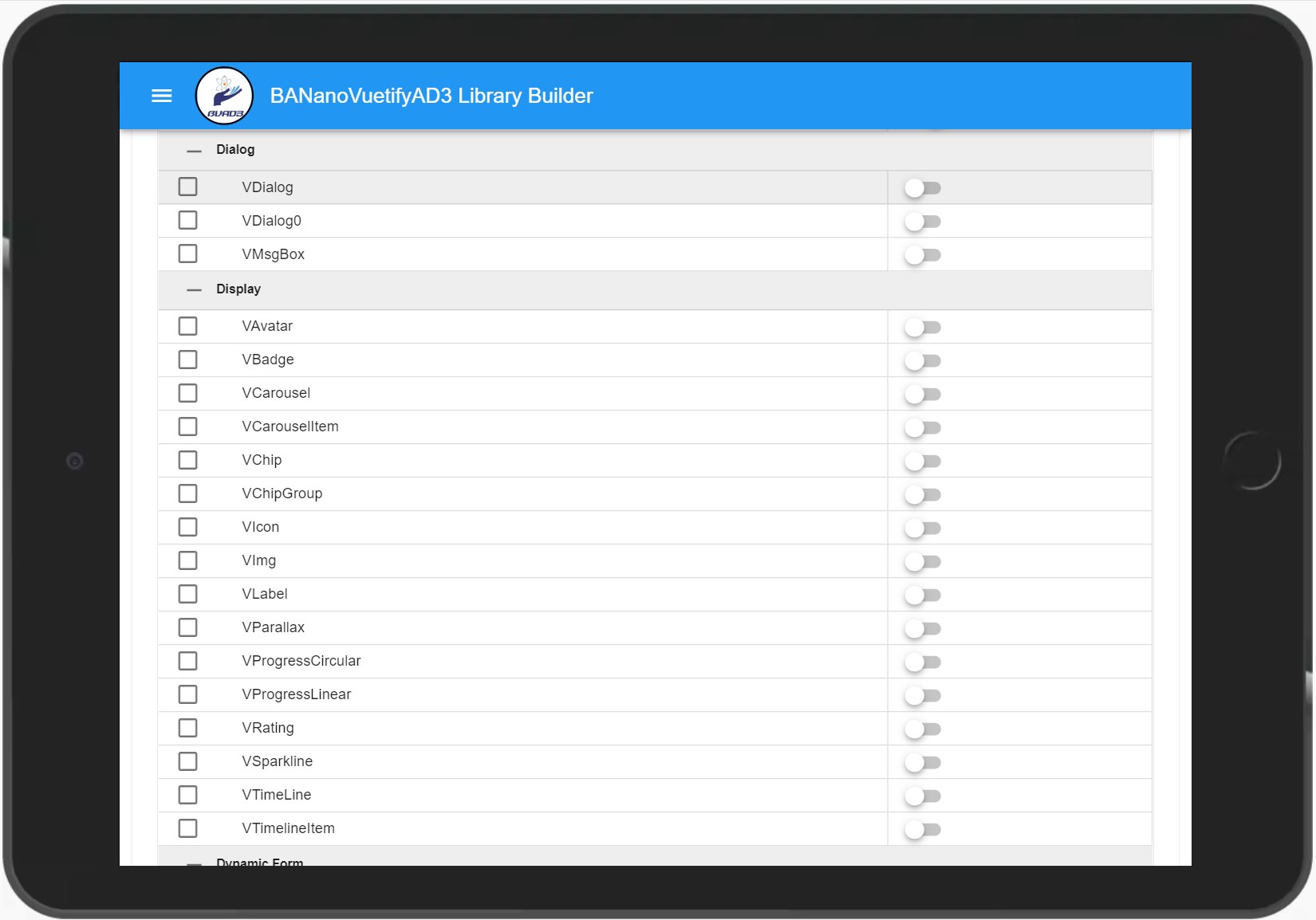The image size is (1316, 920).
Task: Click the BVAD3 logo
Action: tap(224, 96)
